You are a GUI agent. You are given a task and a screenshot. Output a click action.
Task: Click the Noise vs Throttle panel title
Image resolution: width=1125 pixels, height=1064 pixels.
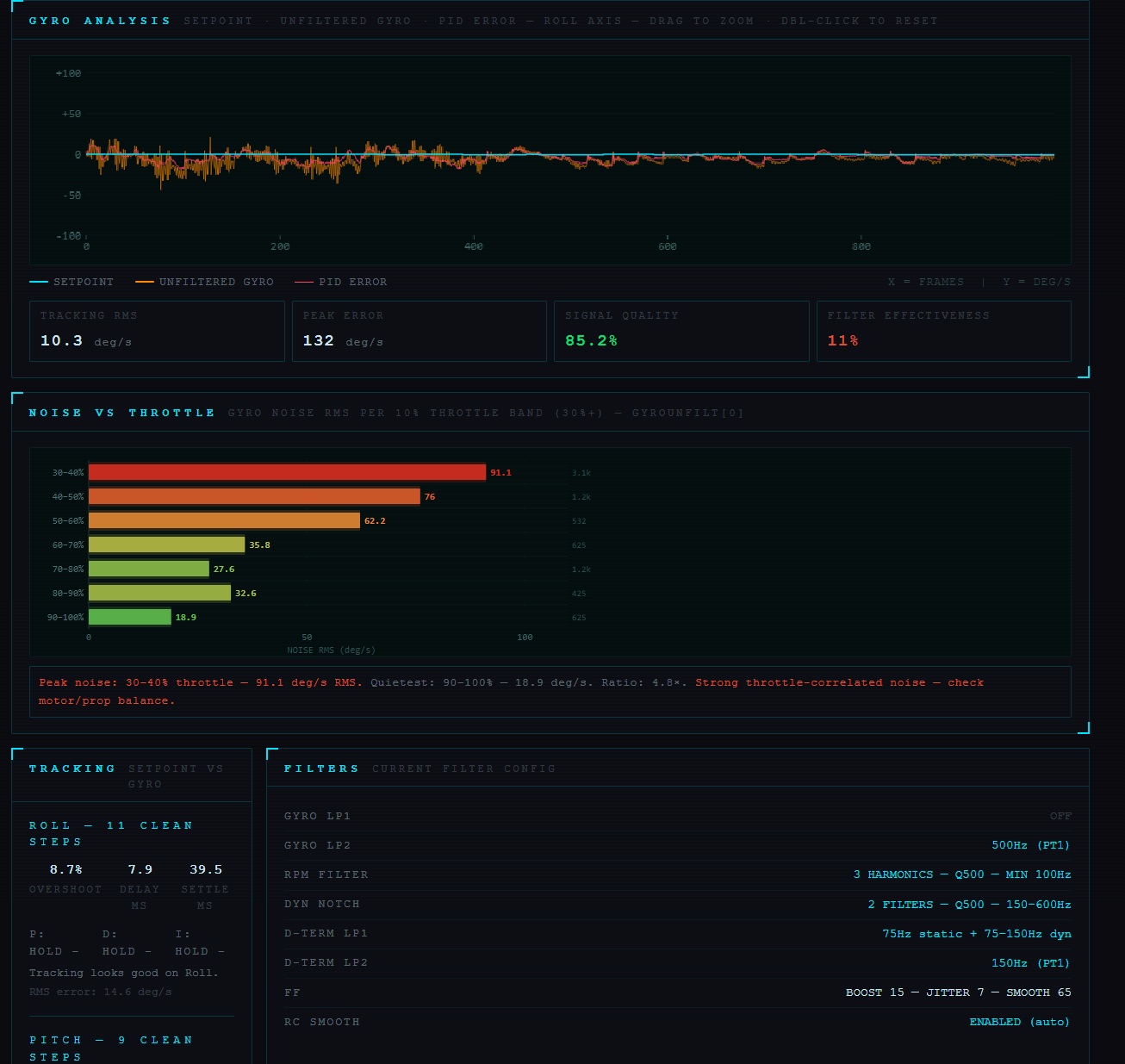(121, 413)
